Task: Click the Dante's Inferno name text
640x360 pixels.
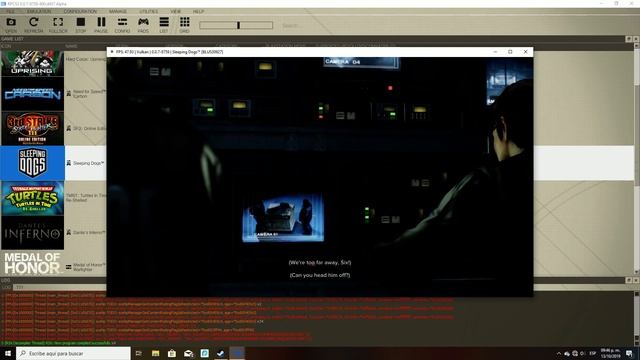Action: click(89, 232)
